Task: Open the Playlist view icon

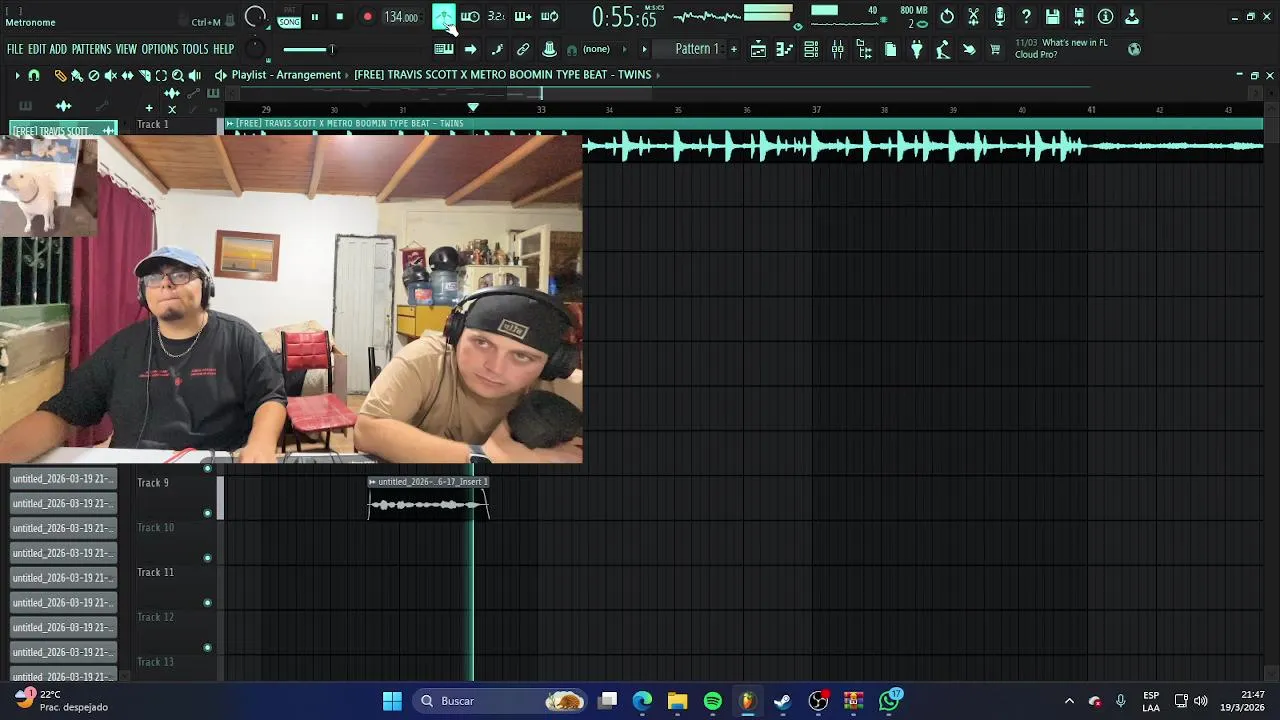Action: [758, 49]
